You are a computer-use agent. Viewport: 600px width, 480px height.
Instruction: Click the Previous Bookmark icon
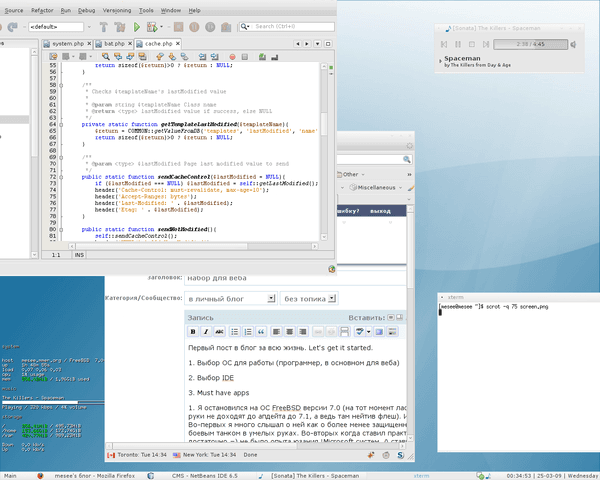160,57
